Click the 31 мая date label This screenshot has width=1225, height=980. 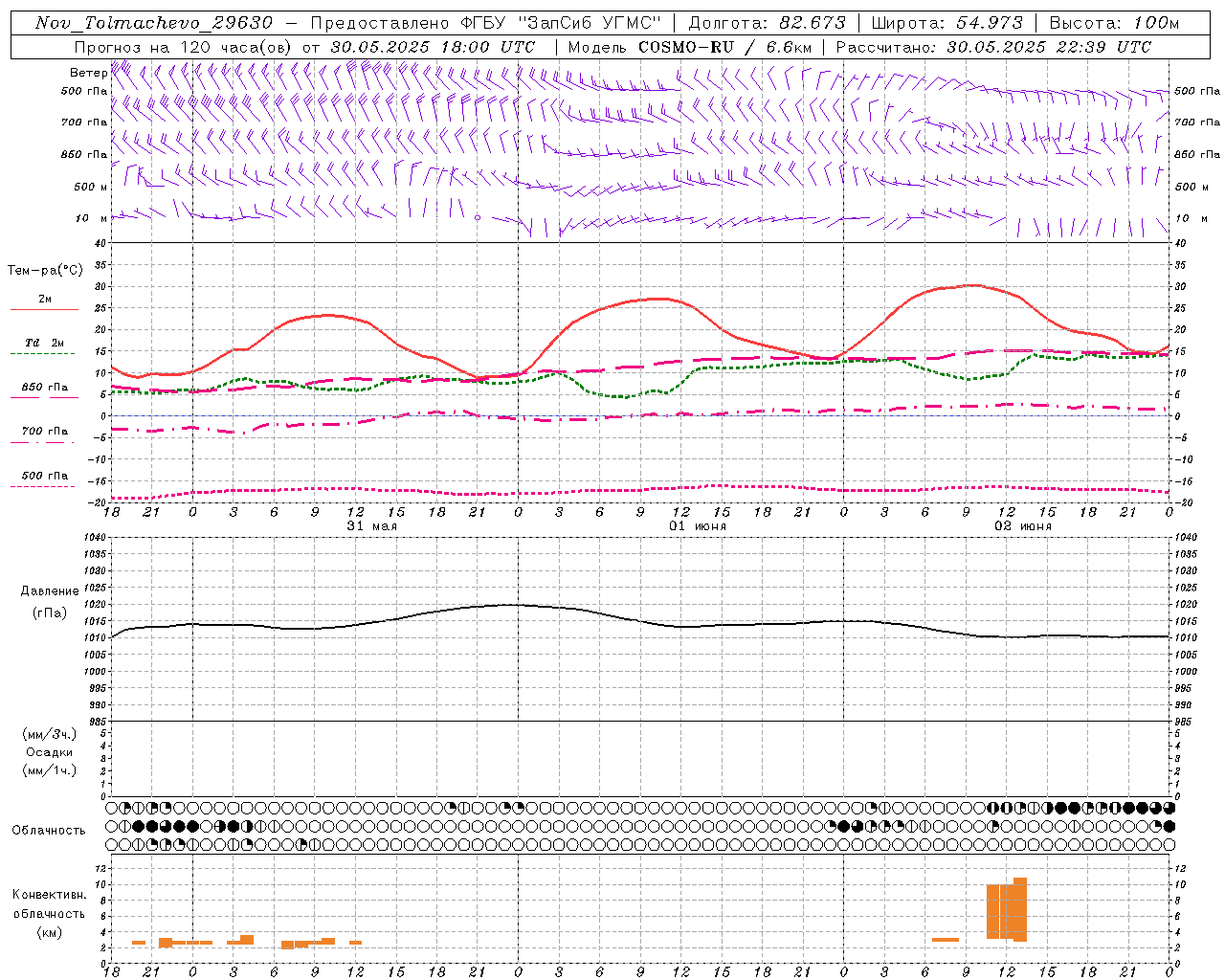coord(371,526)
